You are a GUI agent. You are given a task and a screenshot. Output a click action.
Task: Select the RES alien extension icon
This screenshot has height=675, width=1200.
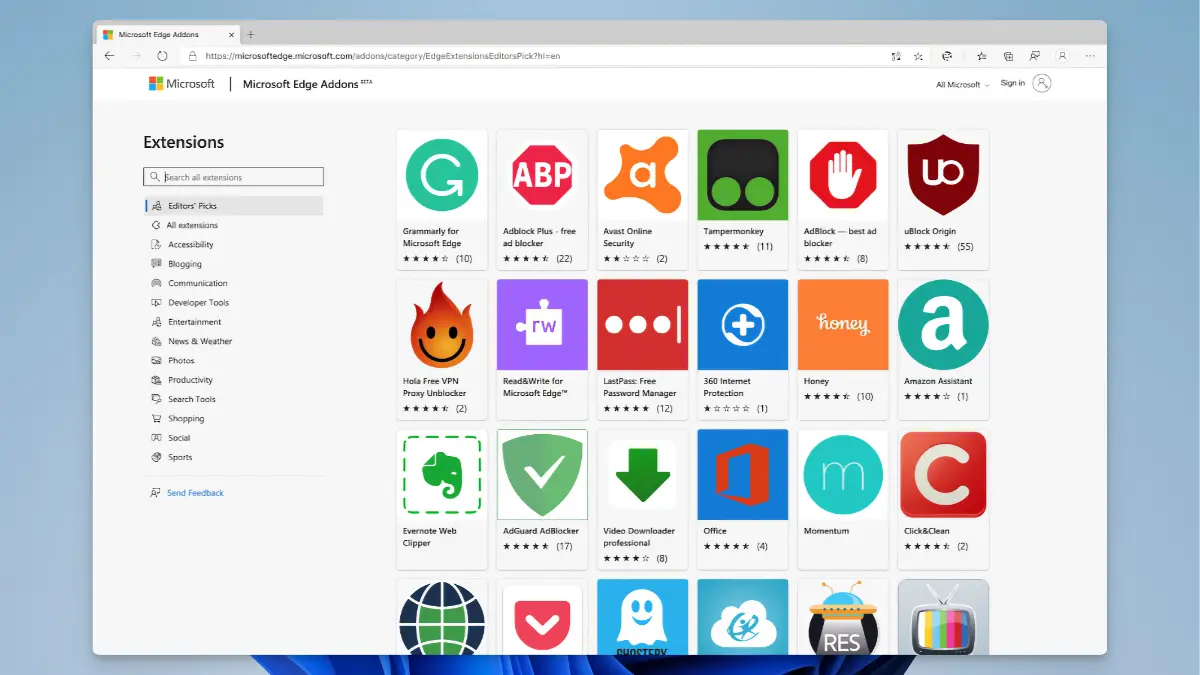[x=843, y=617]
